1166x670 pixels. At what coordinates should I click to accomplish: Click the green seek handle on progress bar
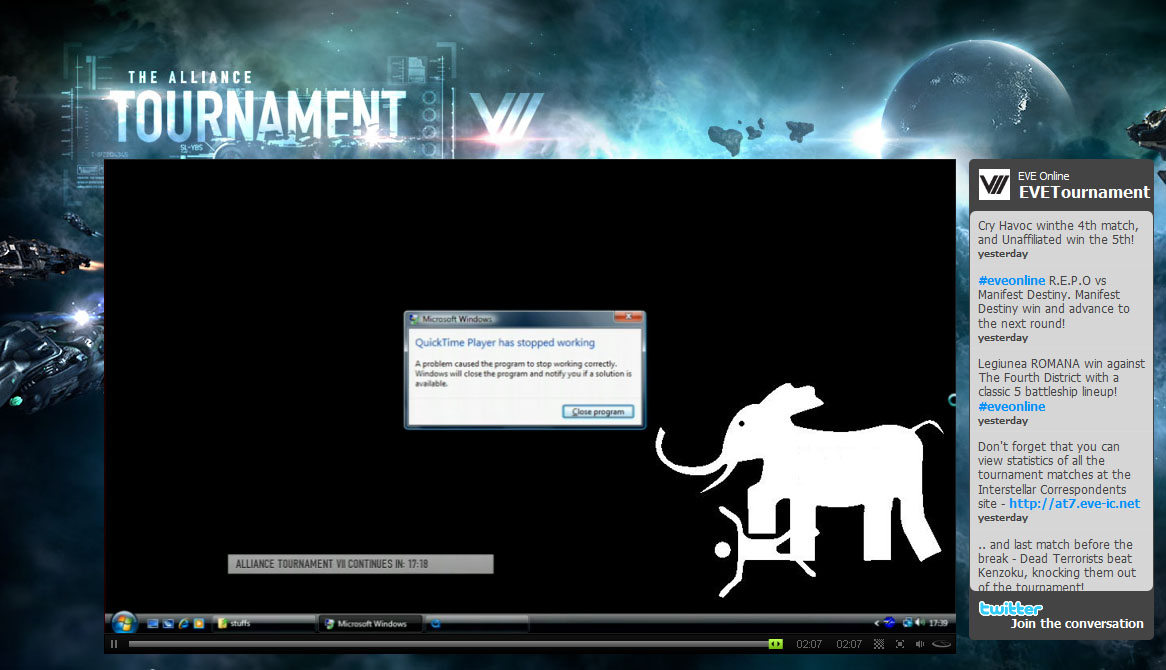[776, 644]
